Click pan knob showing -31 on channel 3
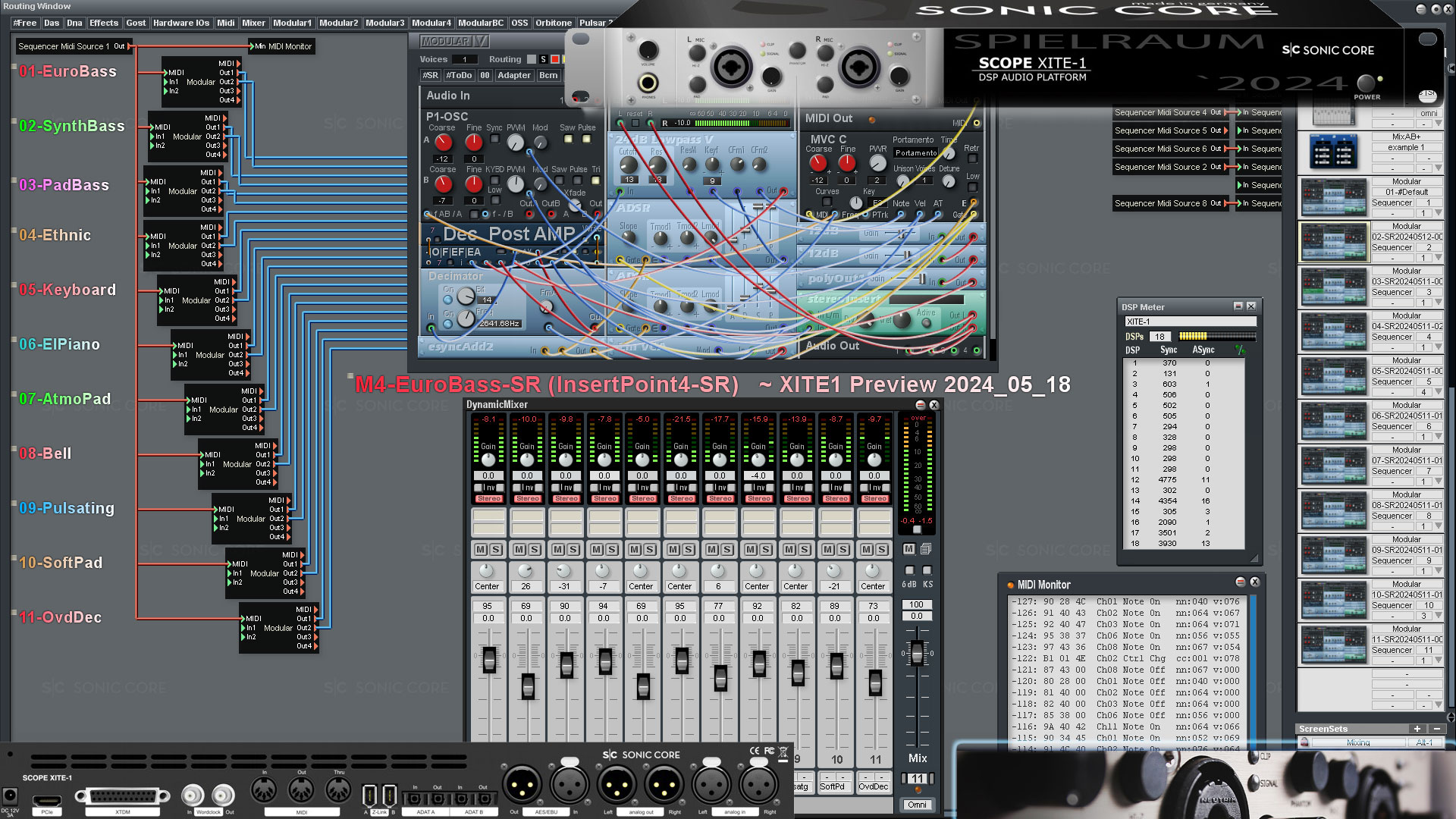Screen dimensions: 1456x819 (x=563, y=571)
